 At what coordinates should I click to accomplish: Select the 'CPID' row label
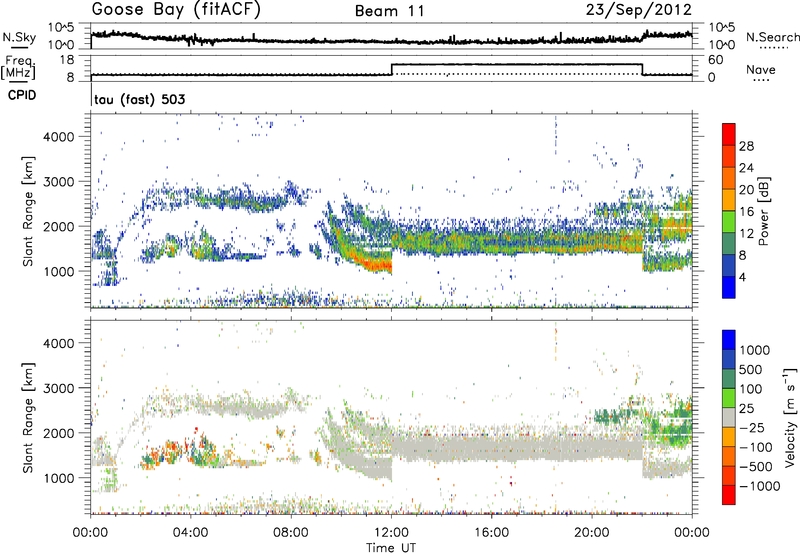tap(22, 95)
